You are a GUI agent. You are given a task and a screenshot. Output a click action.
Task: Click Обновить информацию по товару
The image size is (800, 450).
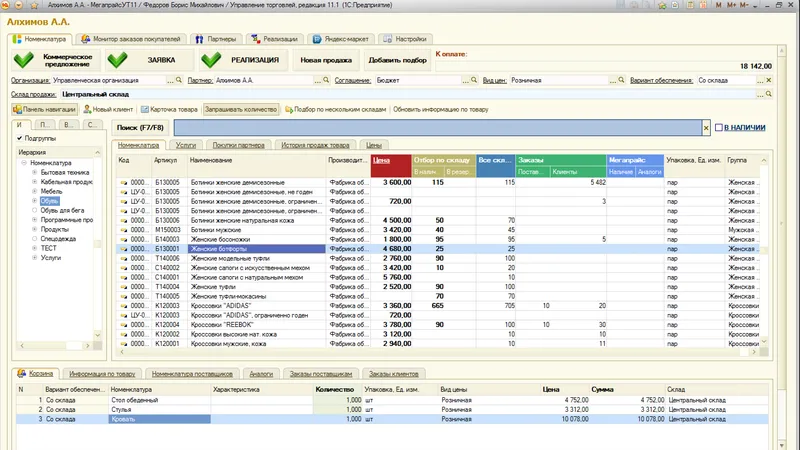(441, 109)
